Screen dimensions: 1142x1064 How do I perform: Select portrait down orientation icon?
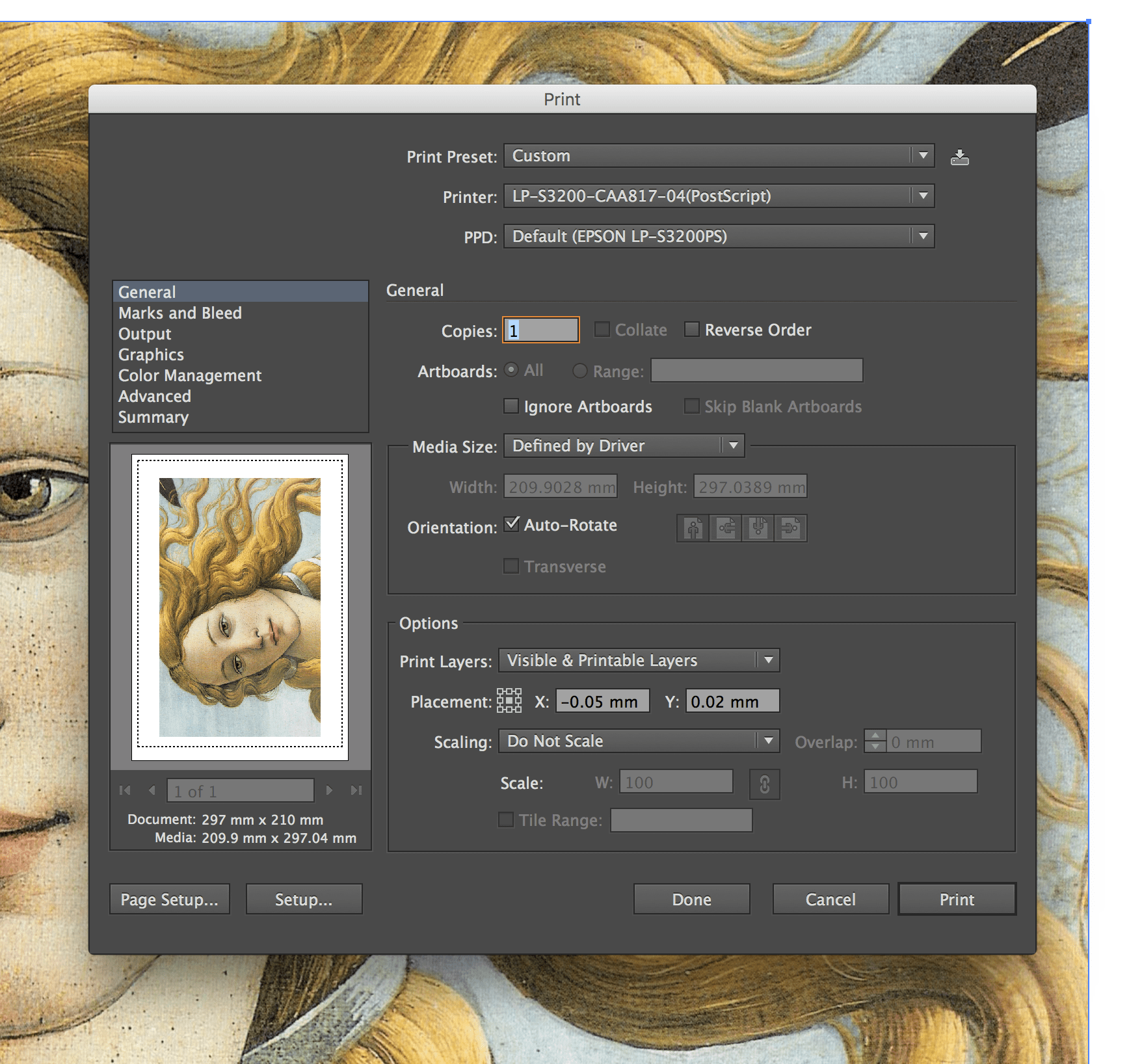coord(758,528)
